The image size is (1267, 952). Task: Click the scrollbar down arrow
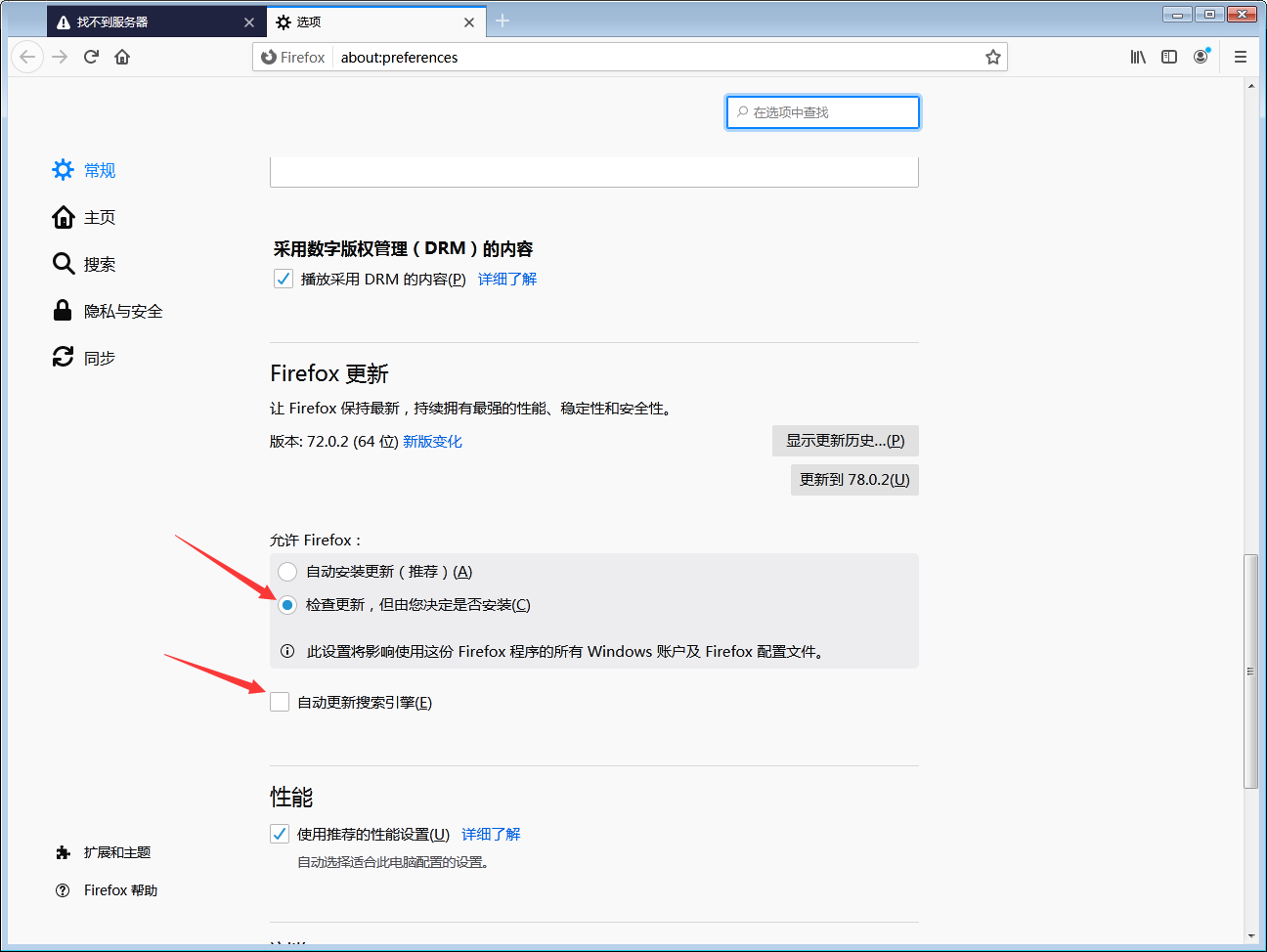click(1250, 936)
